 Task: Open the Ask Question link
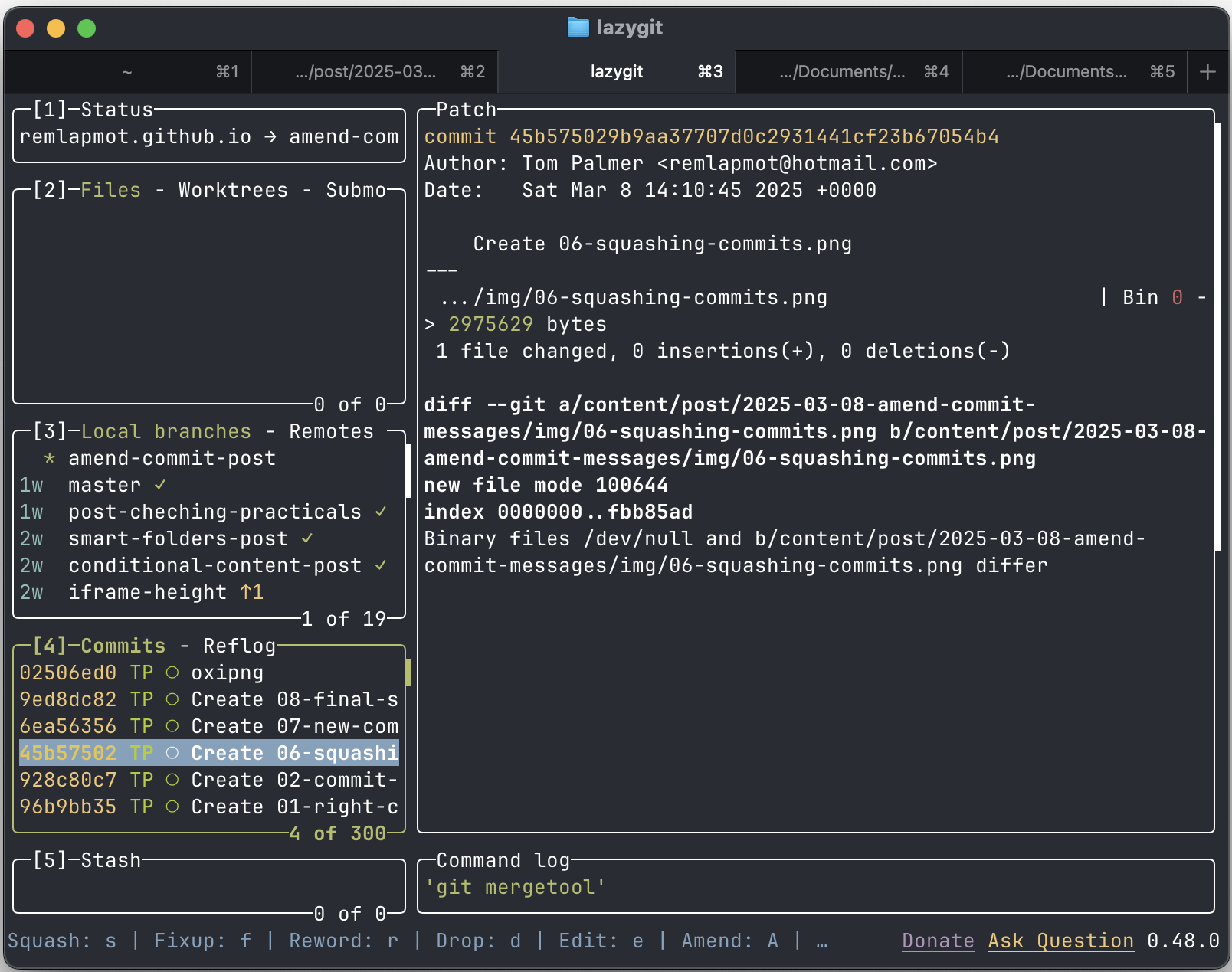pyautogui.click(x=1061, y=941)
